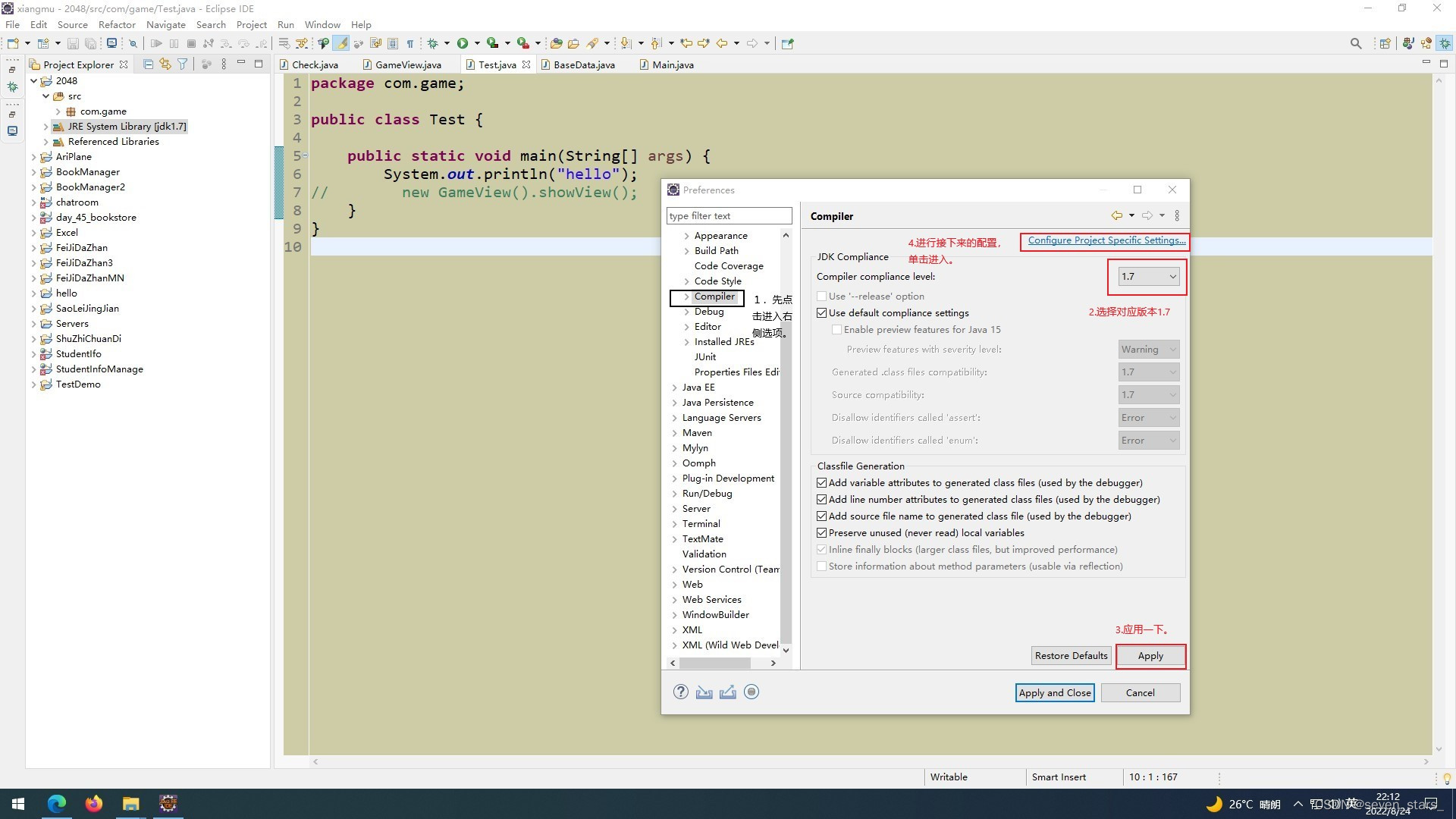
Task: Expand the Java EE preferences category
Action: coord(675,387)
